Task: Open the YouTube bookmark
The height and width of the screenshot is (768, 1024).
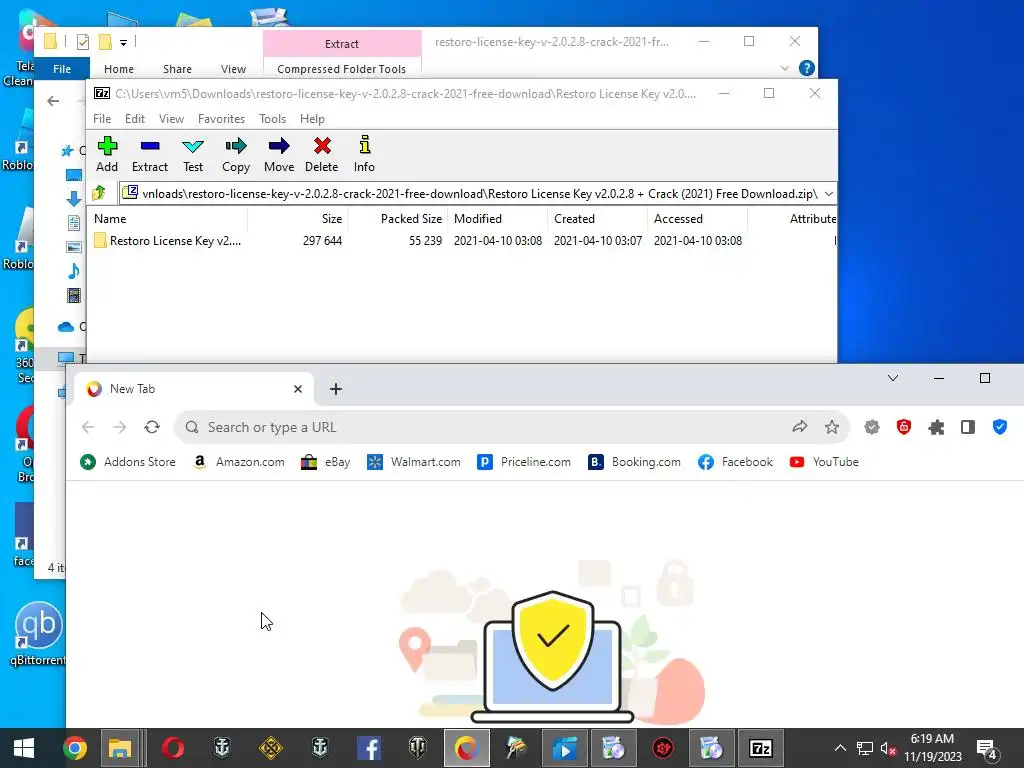Action: [824, 462]
